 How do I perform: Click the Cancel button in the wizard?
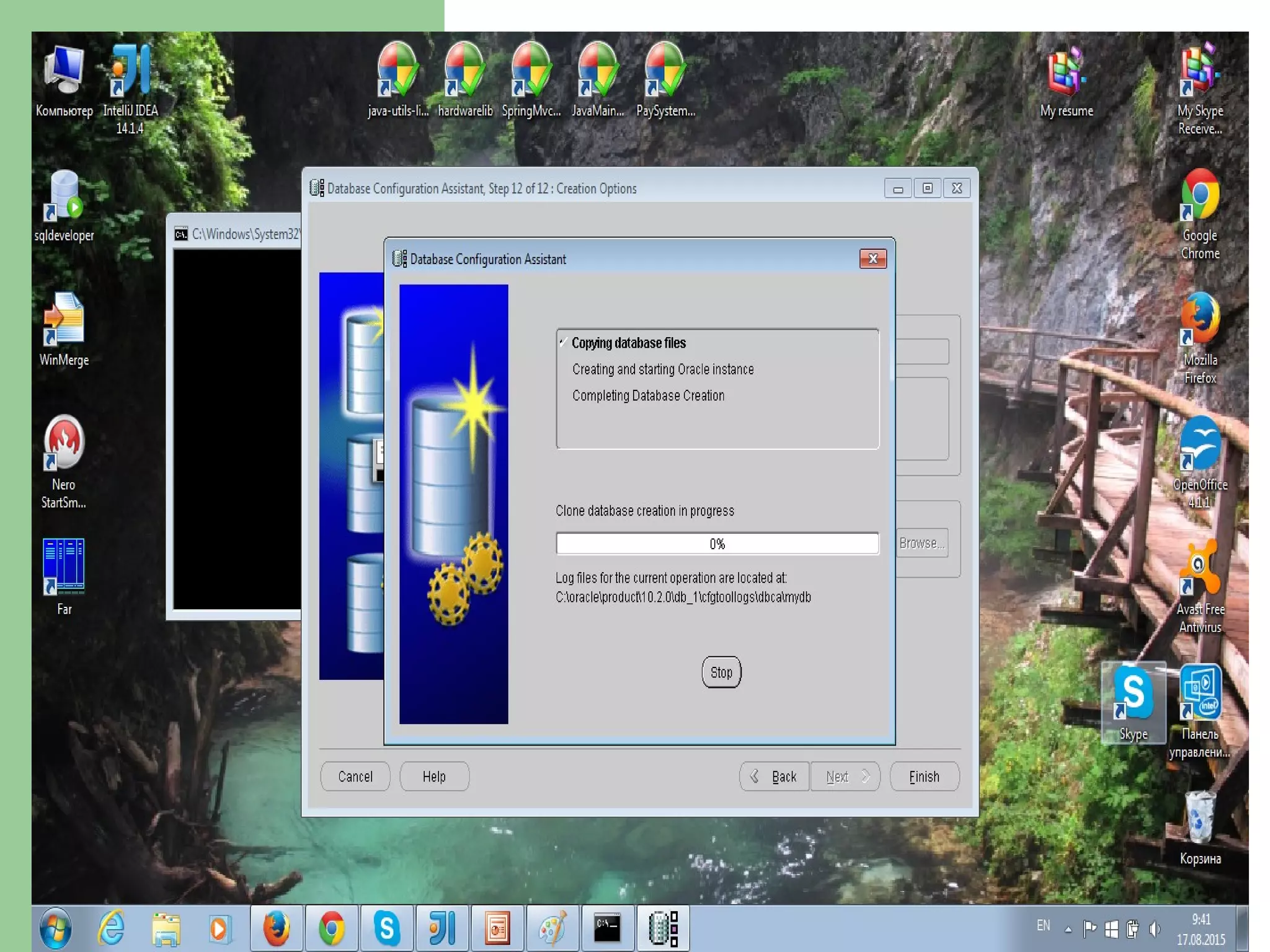click(x=355, y=777)
